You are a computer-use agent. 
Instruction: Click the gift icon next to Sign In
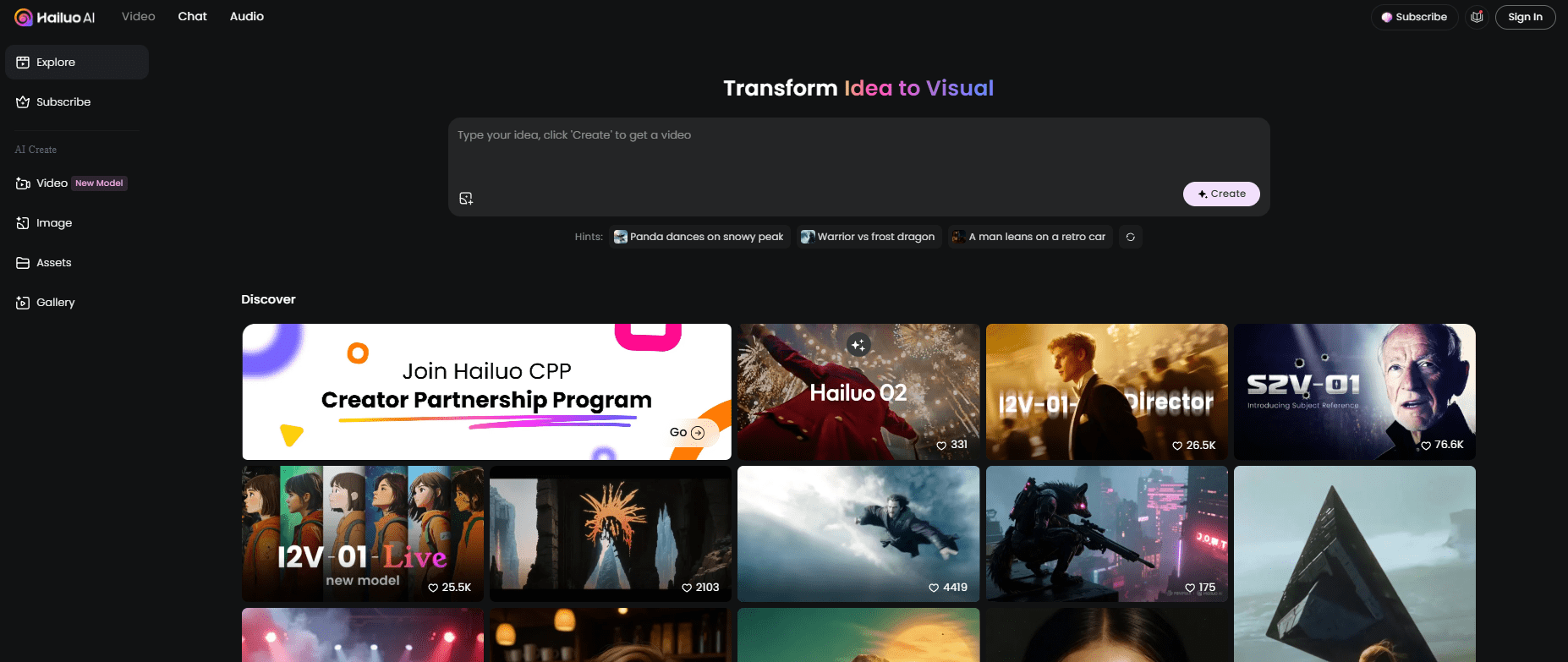pyautogui.click(x=1477, y=17)
